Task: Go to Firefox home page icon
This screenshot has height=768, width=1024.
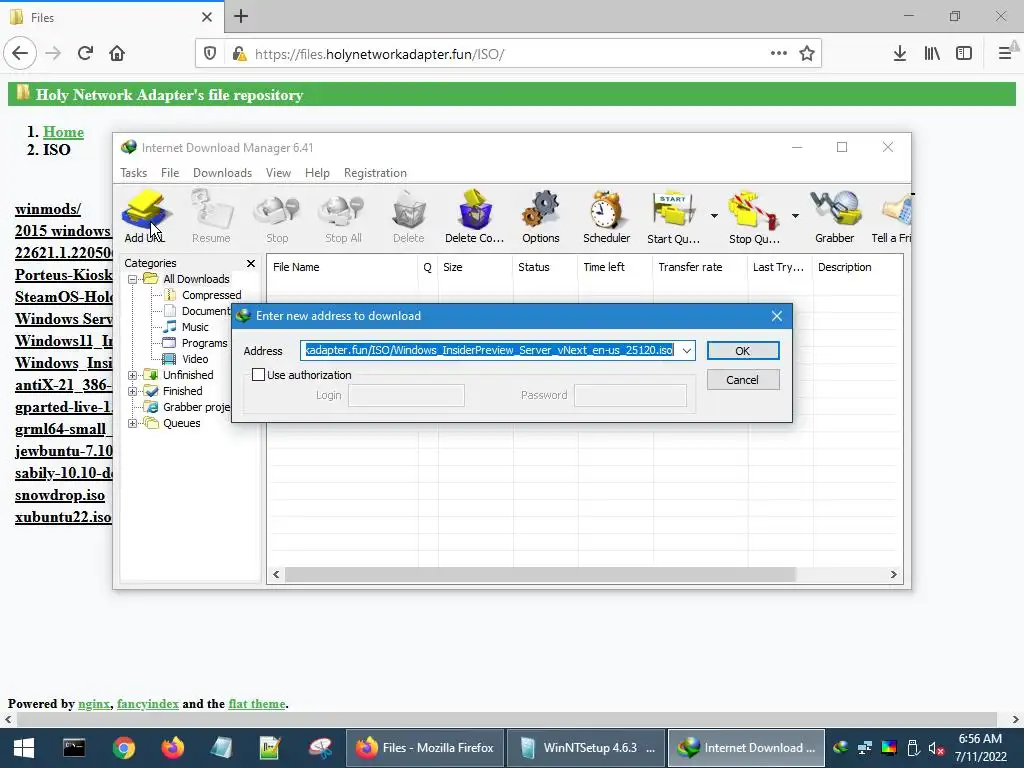Action: coord(117,54)
